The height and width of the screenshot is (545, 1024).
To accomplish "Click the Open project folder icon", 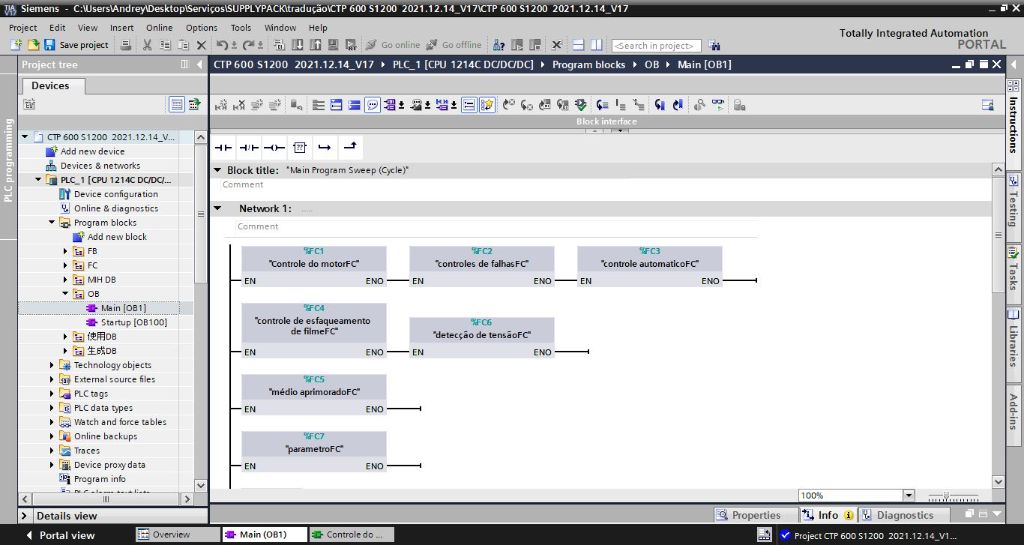I will 33,45.
